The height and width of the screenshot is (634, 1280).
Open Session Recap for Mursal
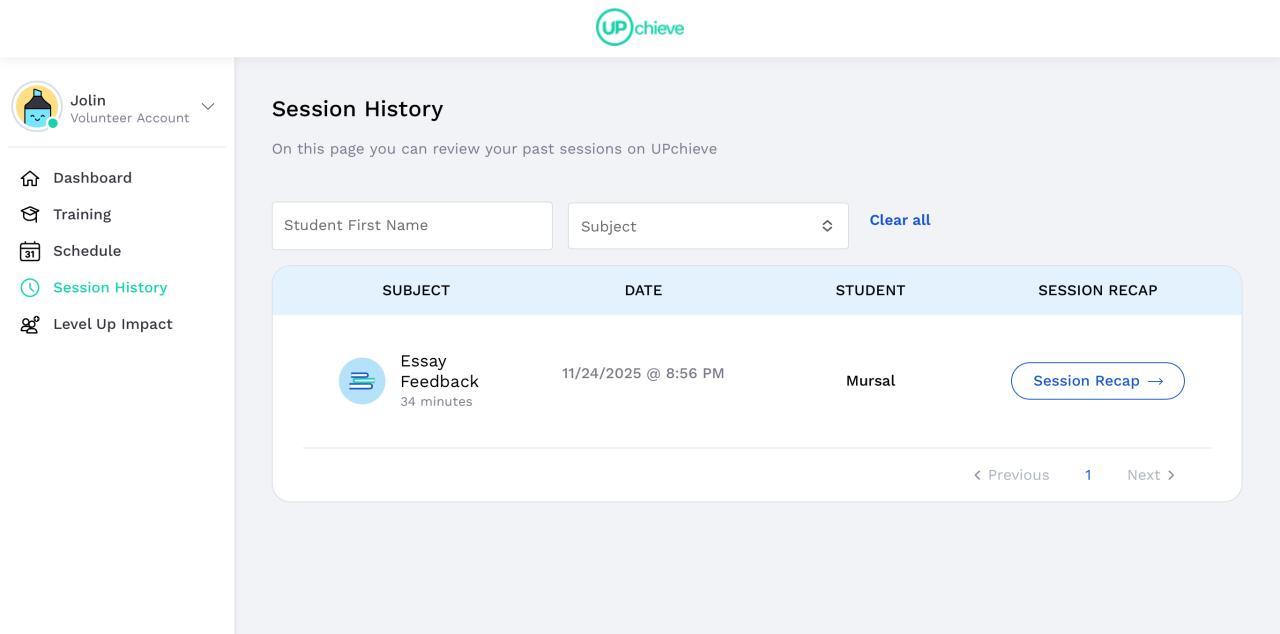pos(1097,381)
